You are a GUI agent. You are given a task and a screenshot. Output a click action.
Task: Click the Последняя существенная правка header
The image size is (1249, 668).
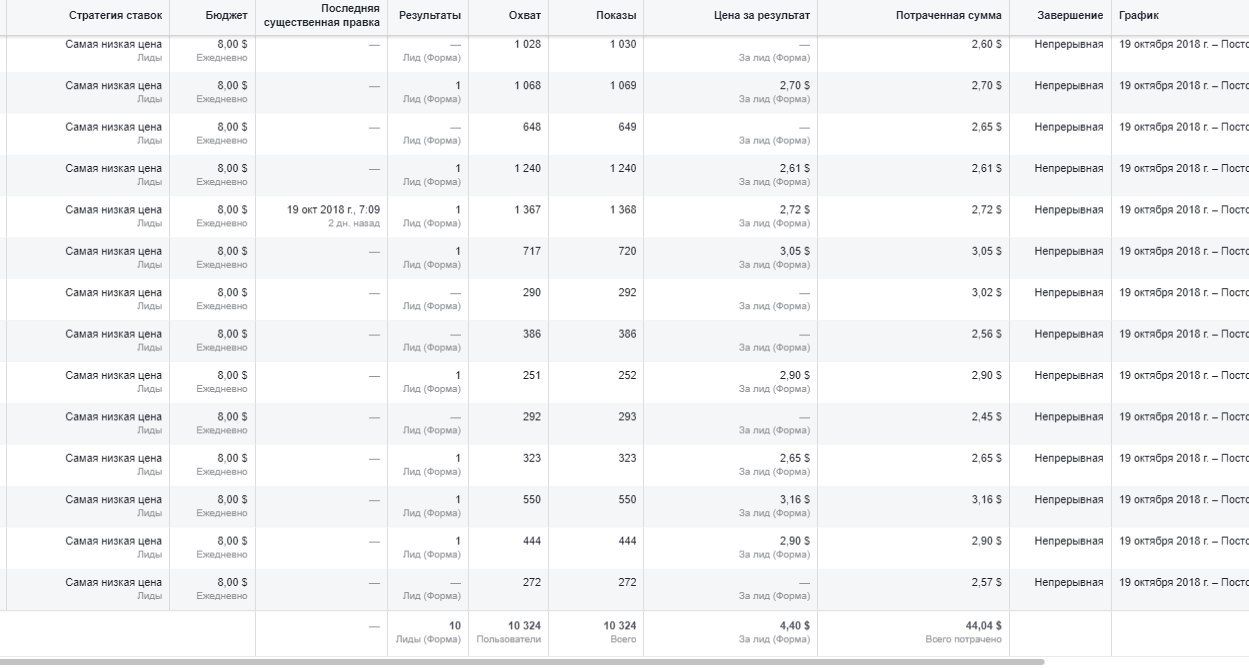(x=322, y=15)
